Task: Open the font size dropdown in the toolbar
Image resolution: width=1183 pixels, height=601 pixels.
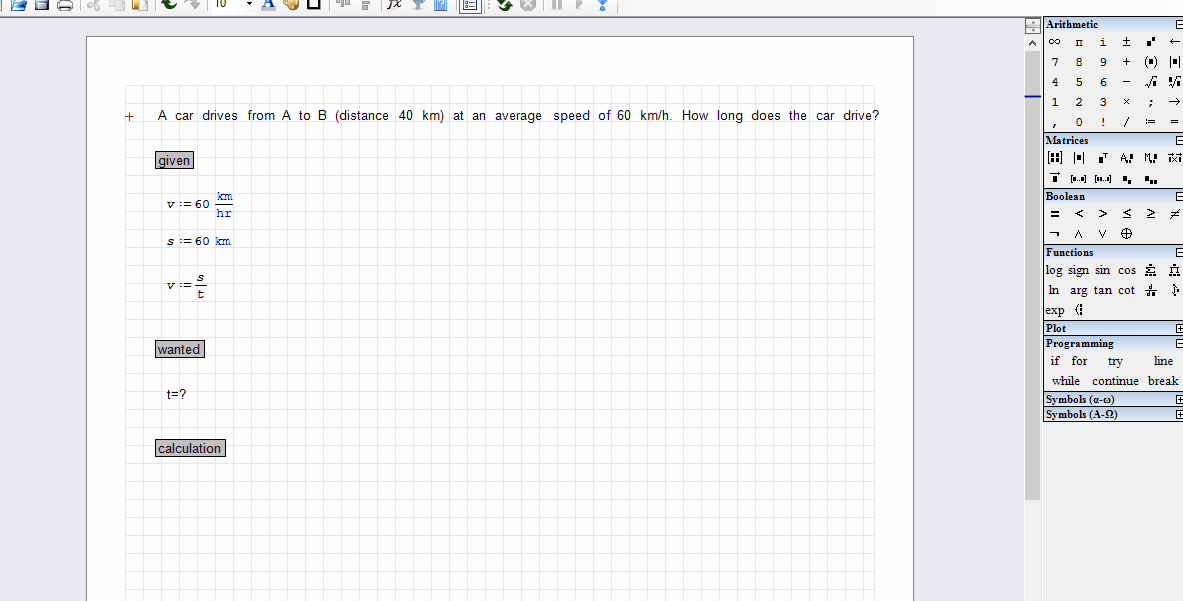Action: click(x=248, y=6)
